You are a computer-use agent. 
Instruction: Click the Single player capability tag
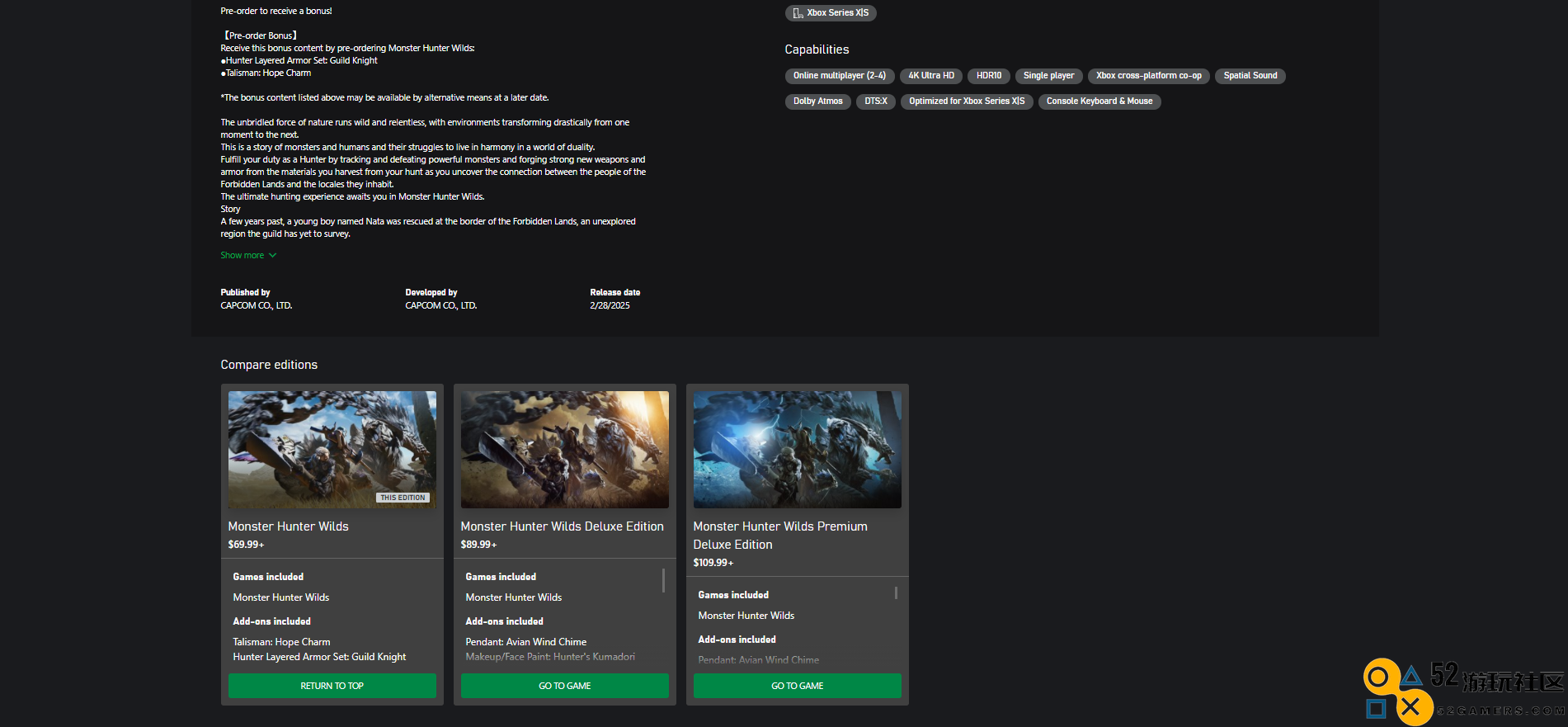click(x=1049, y=76)
